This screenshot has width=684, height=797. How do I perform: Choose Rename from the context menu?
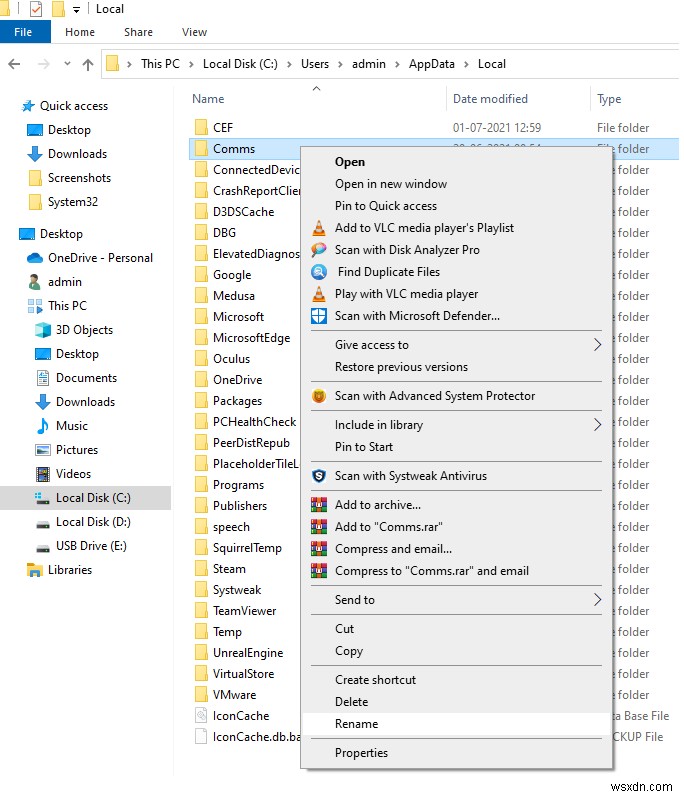coord(456,724)
